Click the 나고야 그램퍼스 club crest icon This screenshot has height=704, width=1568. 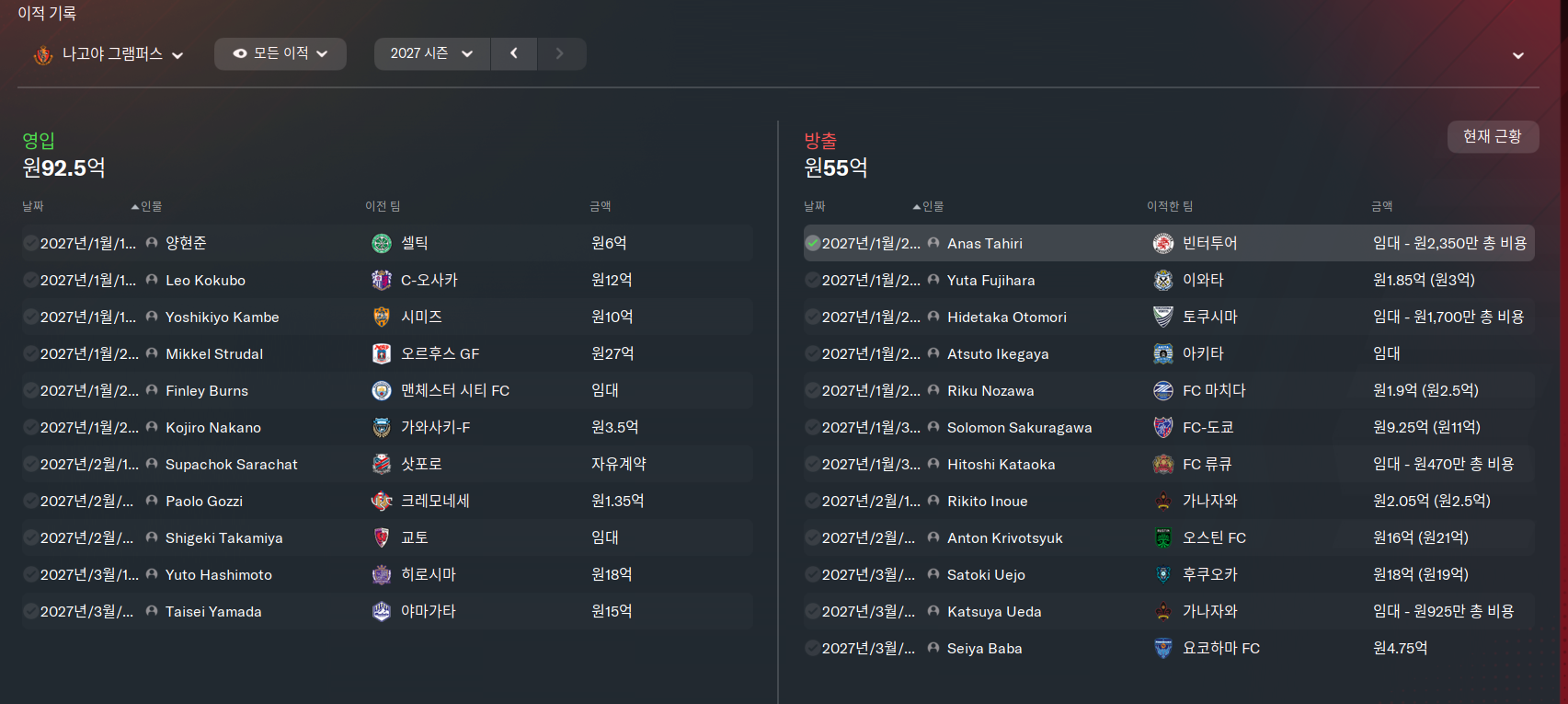click(43, 55)
